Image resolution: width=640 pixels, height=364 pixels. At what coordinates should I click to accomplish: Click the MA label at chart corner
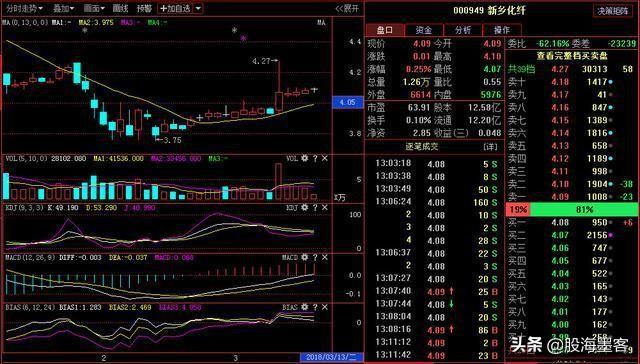point(321,22)
